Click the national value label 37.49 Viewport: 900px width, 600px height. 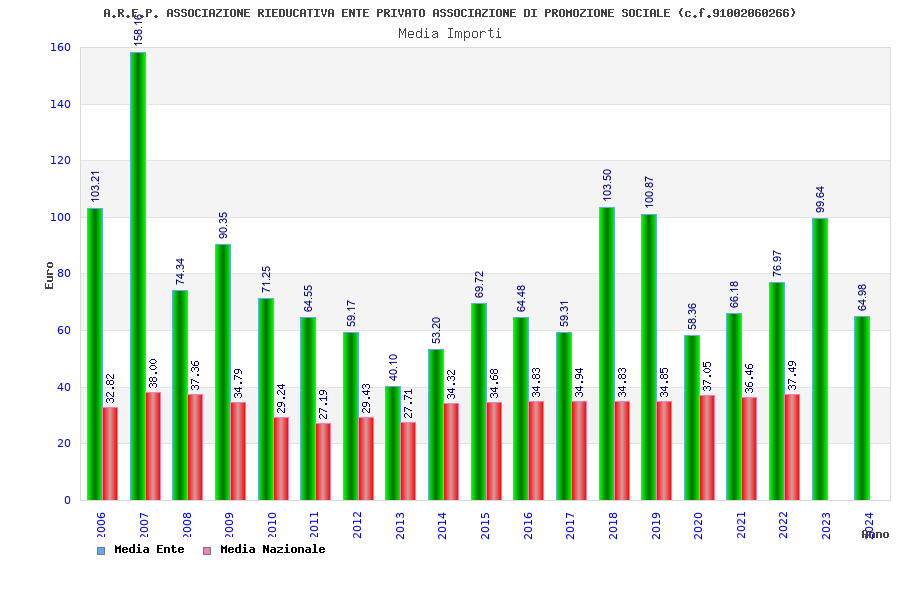pyautogui.click(x=792, y=376)
